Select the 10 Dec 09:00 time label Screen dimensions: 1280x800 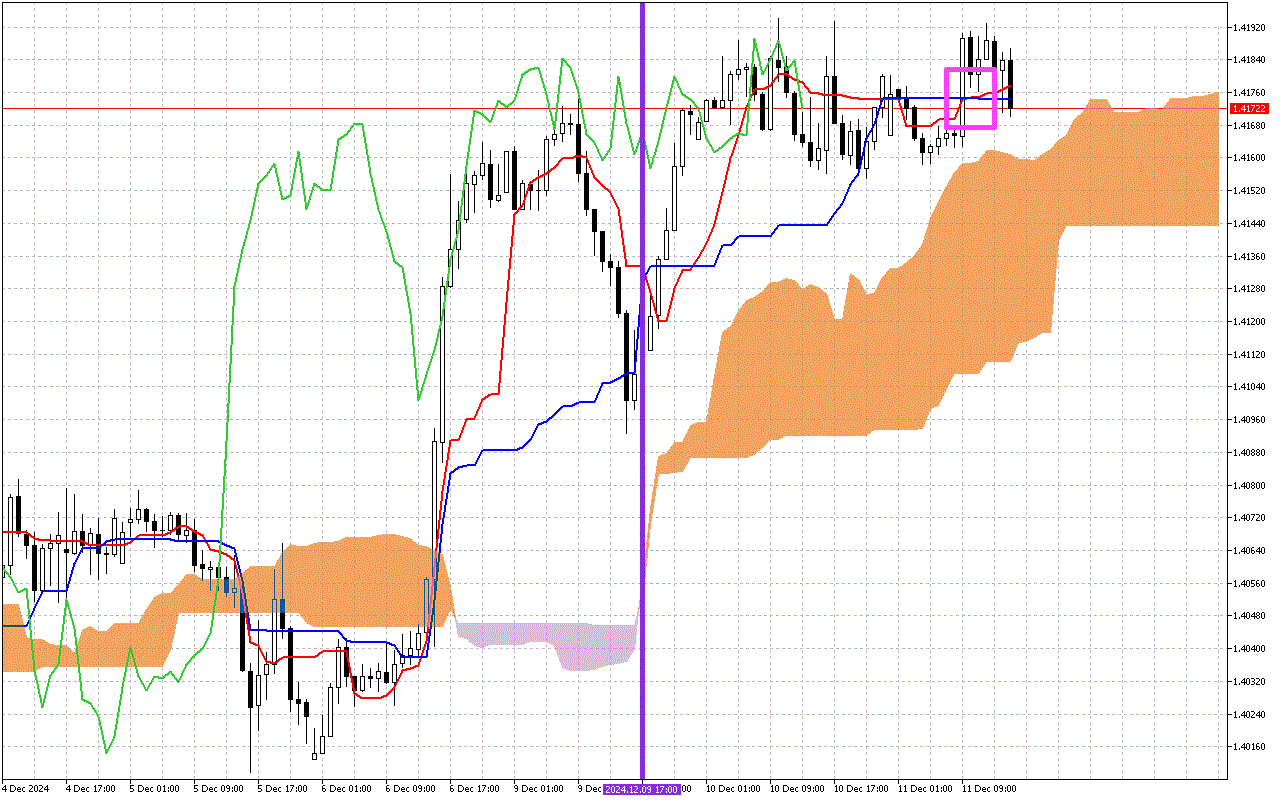coord(798,789)
